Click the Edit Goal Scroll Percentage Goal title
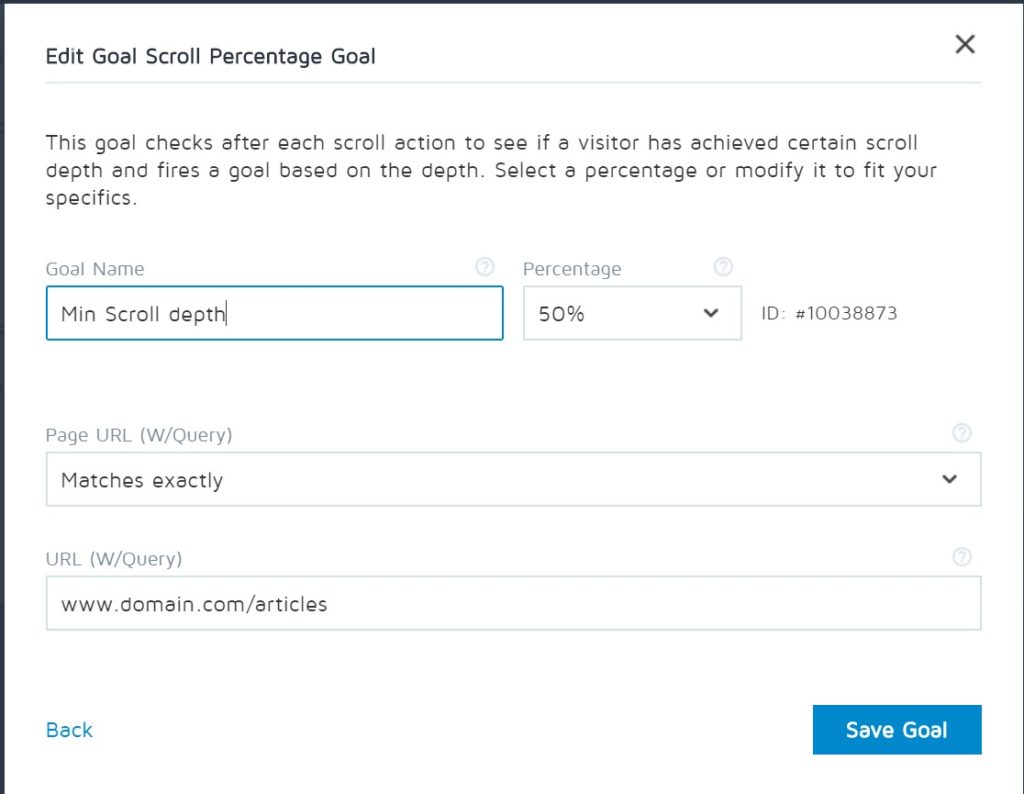The image size is (1024, 794). [211, 56]
